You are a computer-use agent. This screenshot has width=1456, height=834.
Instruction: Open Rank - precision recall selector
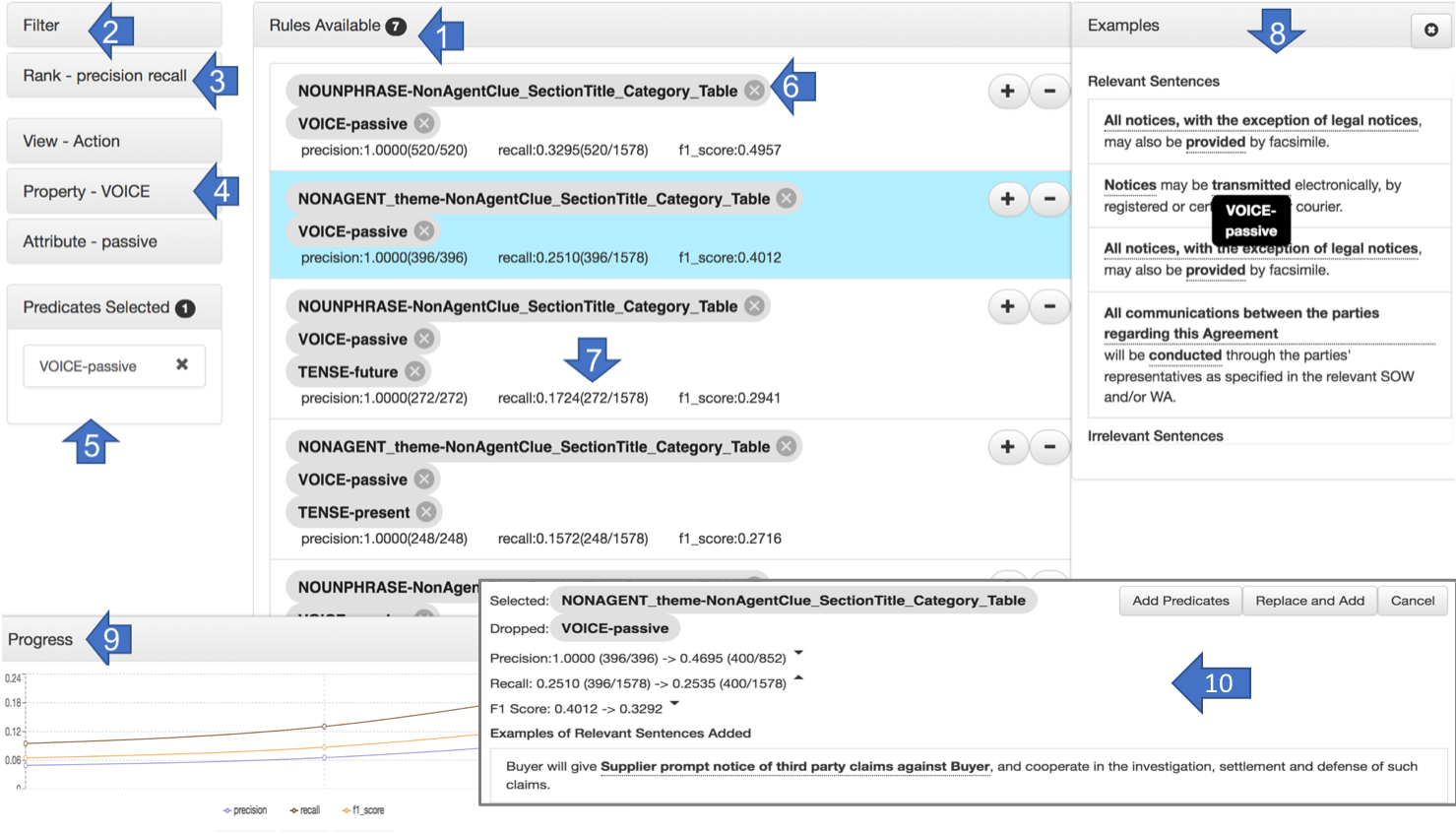pos(105,76)
